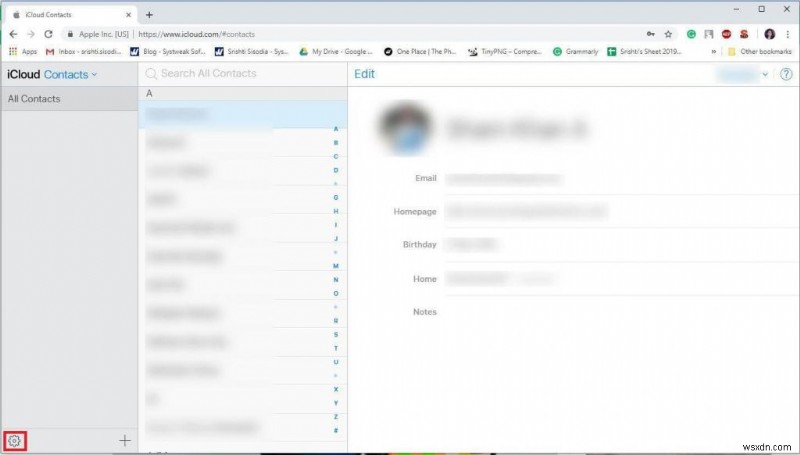The image size is (800, 455).
Task: Jump to letter A in index
Action: pyautogui.click(x=336, y=129)
